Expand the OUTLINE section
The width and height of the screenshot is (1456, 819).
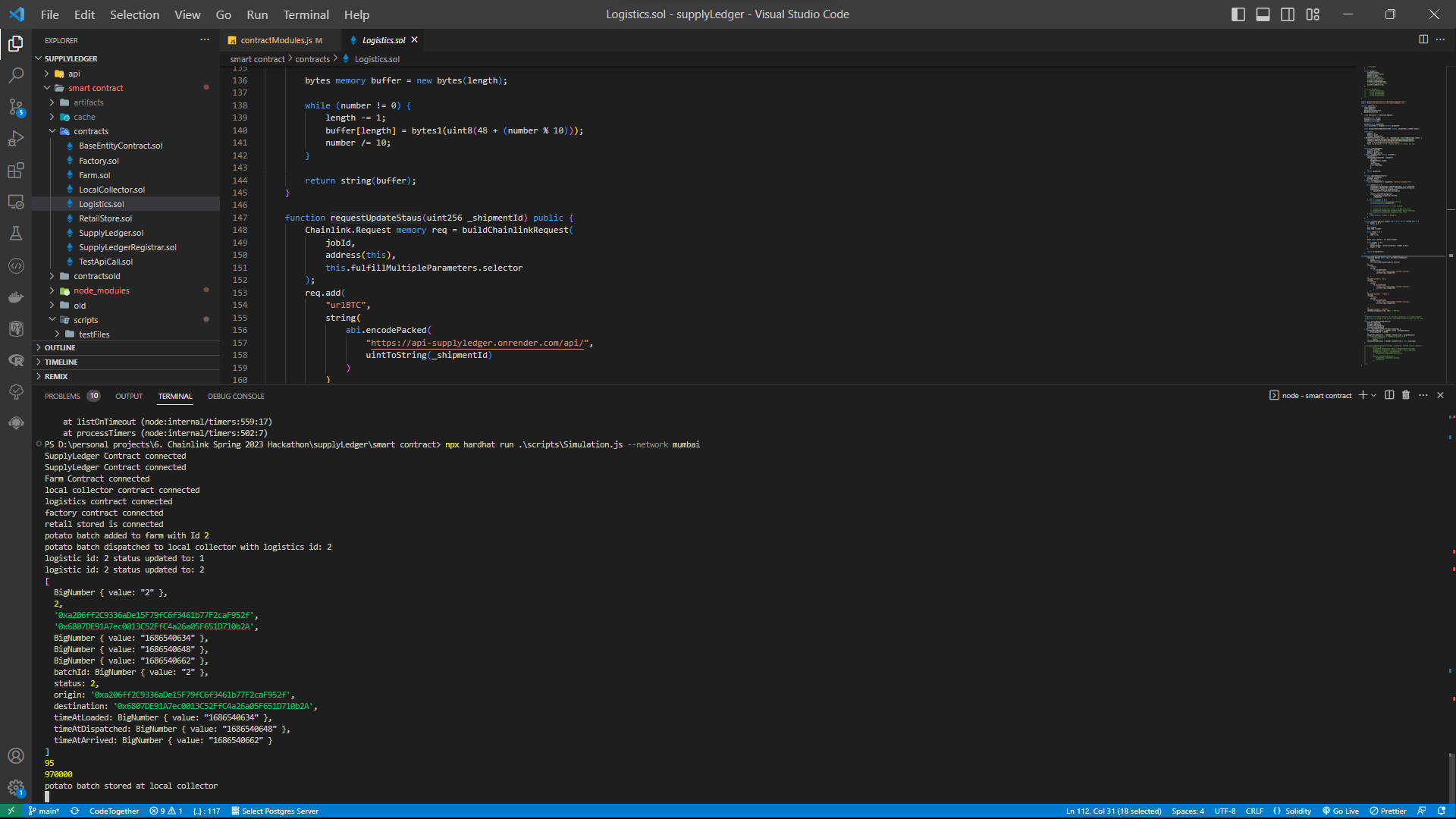[60, 348]
